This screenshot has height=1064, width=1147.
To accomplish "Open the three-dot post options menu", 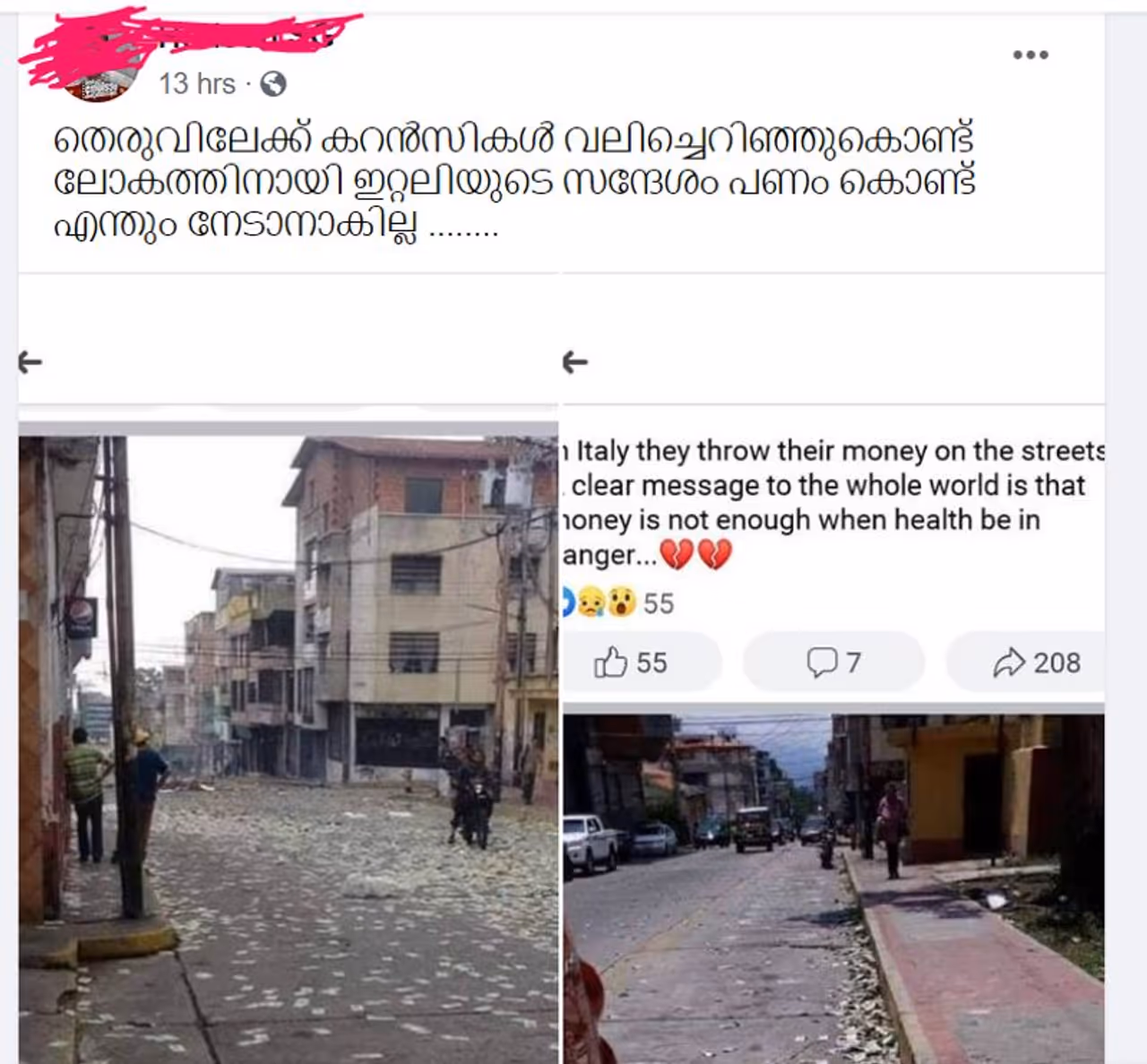I will pyautogui.click(x=1031, y=55).
